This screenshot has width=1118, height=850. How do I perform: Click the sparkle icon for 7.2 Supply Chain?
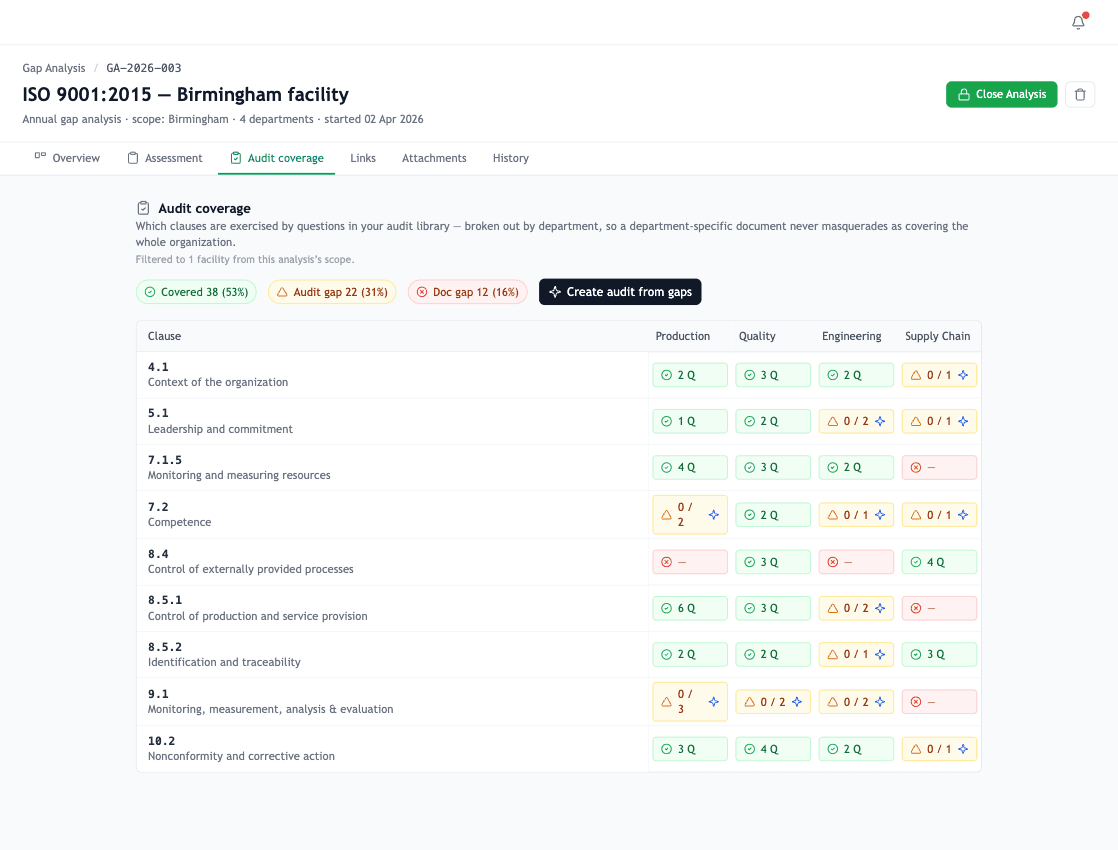963,515
